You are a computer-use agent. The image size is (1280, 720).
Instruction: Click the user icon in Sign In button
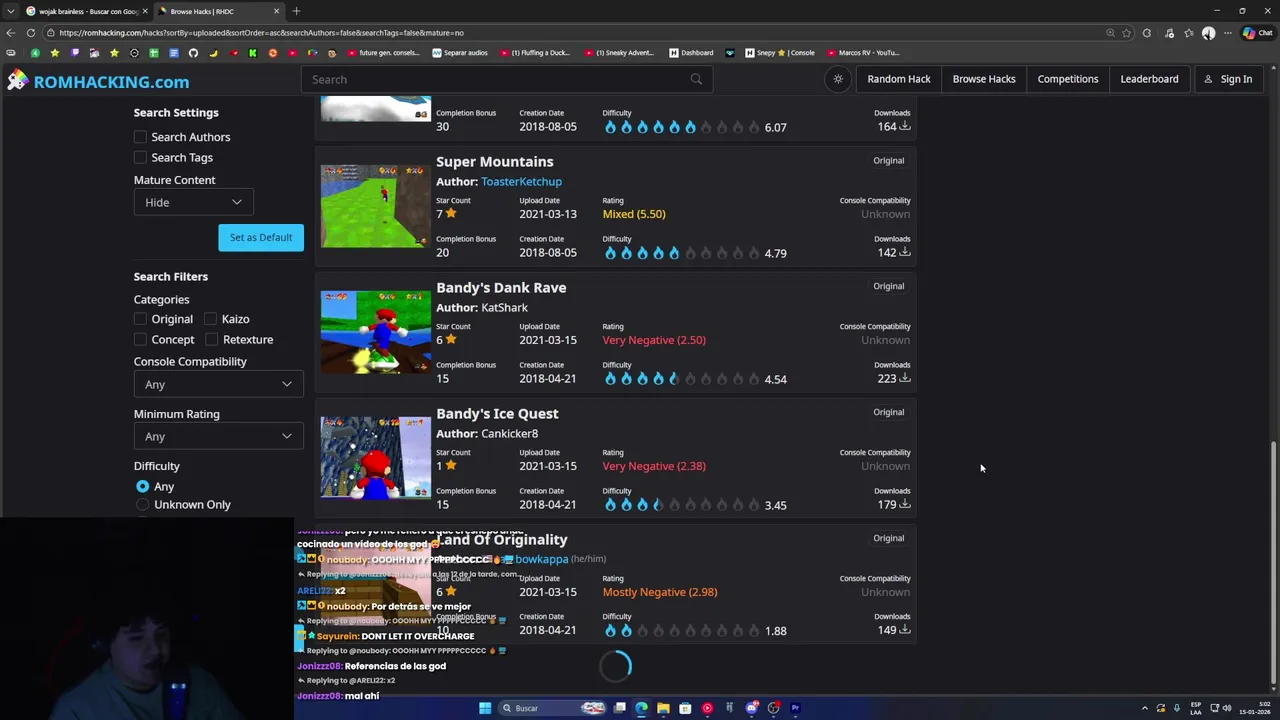pyautogui.click(x=1208, y=79)
